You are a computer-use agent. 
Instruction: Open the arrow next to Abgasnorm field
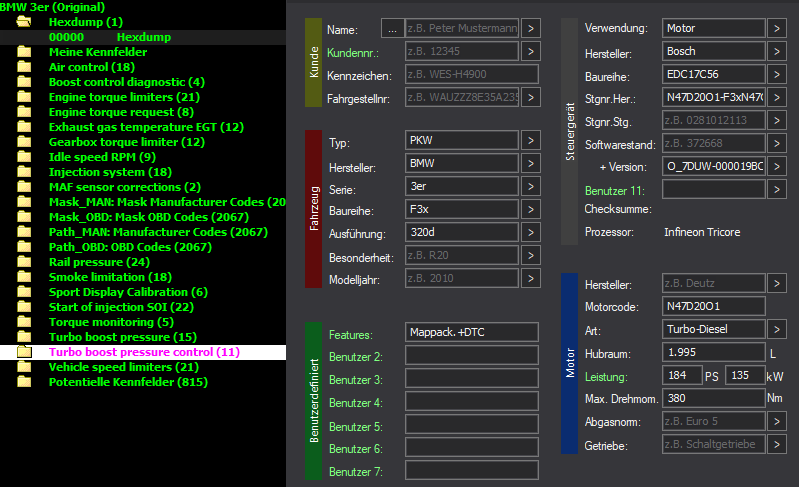coord(777,421)
